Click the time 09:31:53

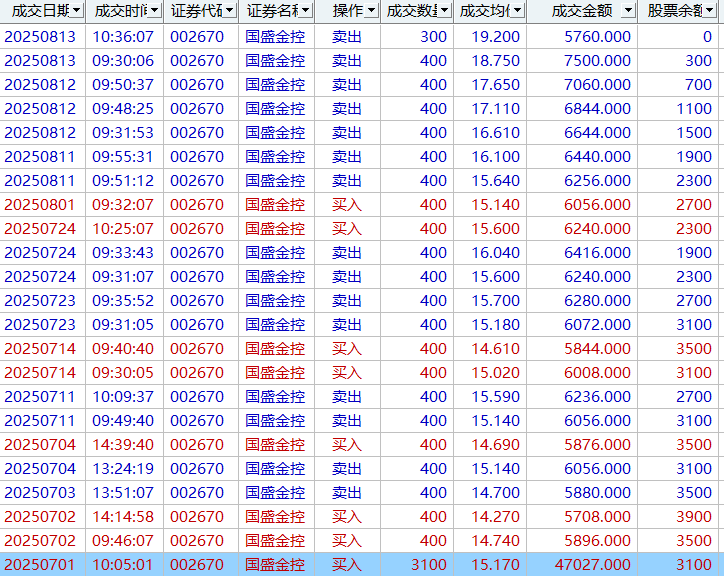123,133
